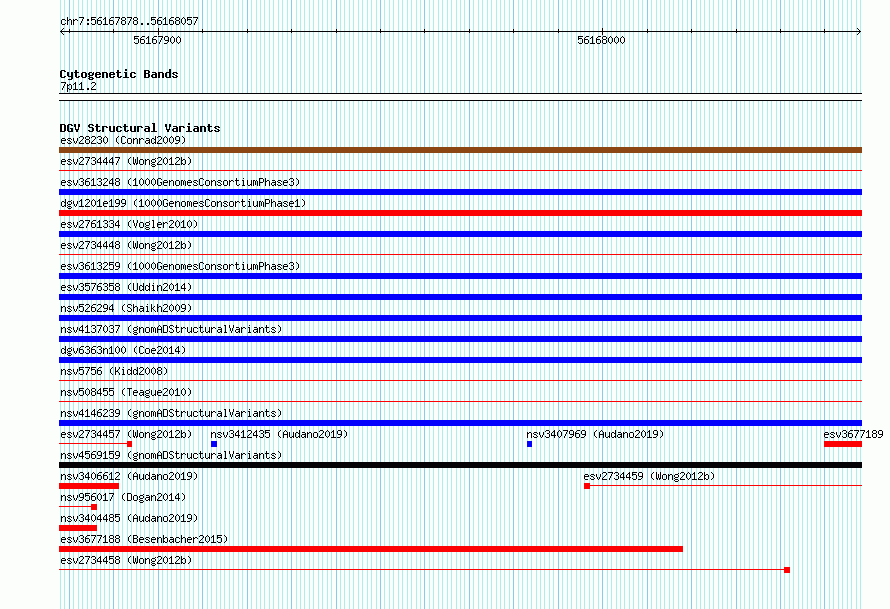Click the long red bar of esv3677188

(x=371, y=549)
